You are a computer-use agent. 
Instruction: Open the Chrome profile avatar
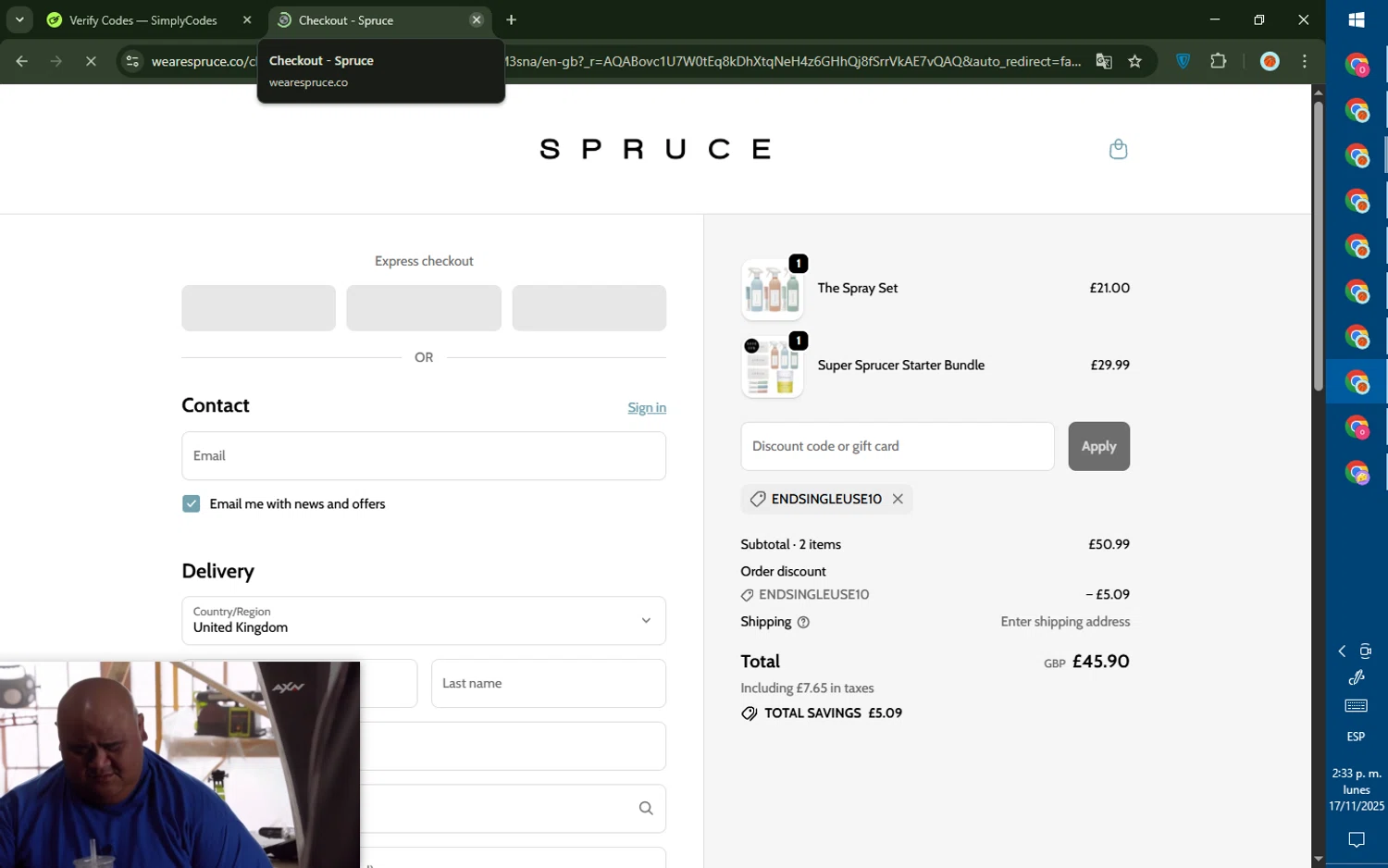1270,62
